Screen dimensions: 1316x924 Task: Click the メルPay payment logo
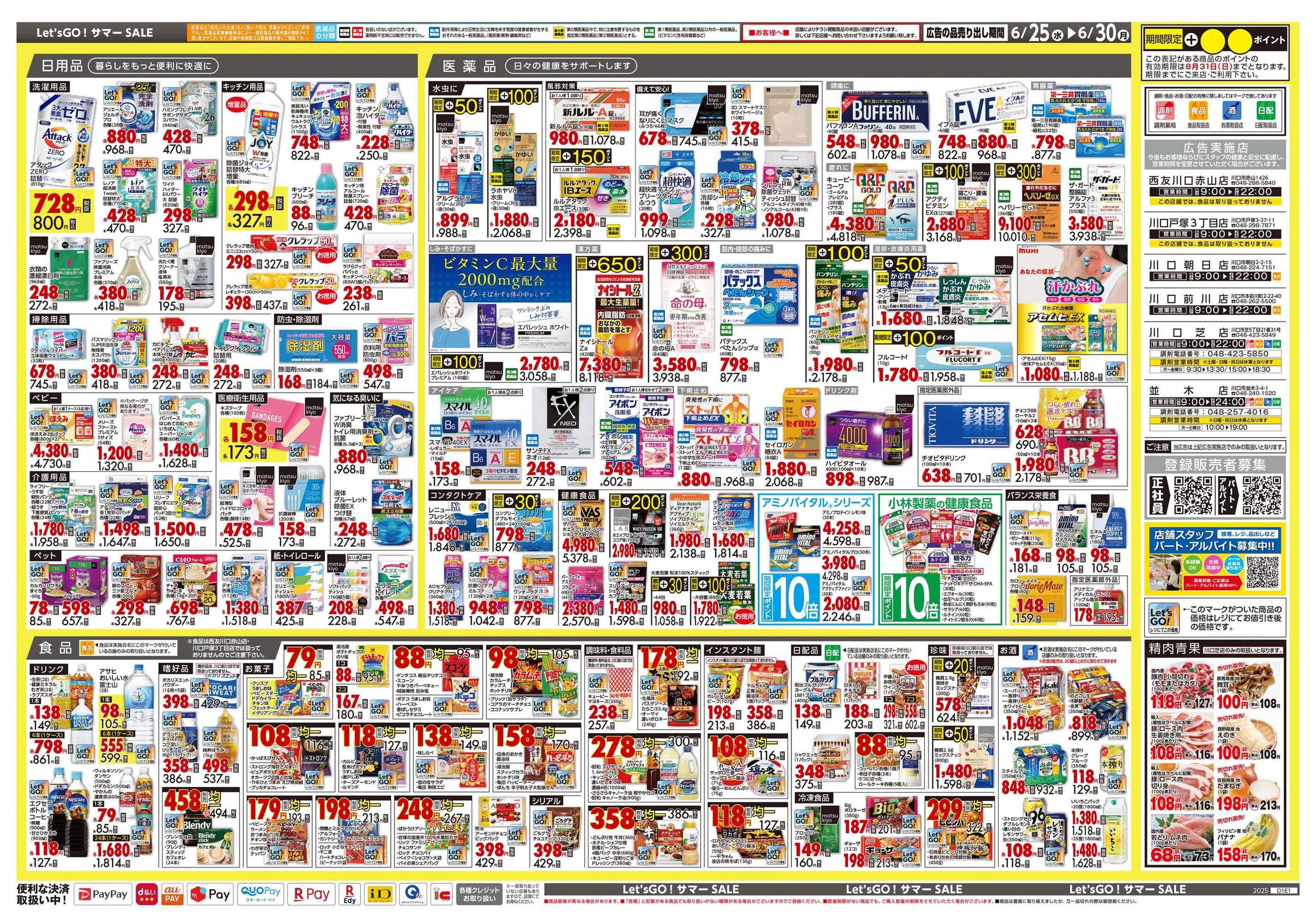click(x=210, y=894)
